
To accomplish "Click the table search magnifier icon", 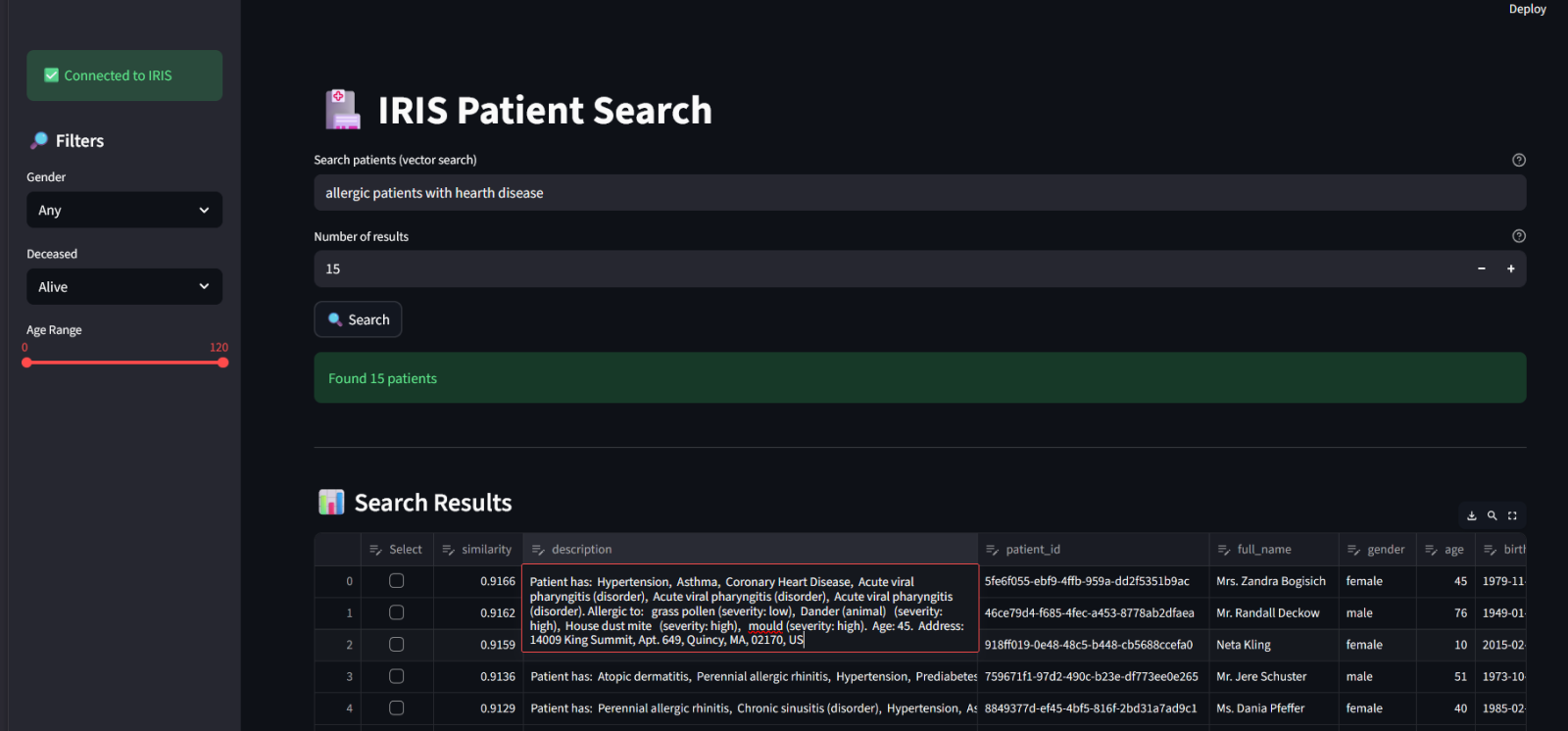I will tap(1492, 515).
